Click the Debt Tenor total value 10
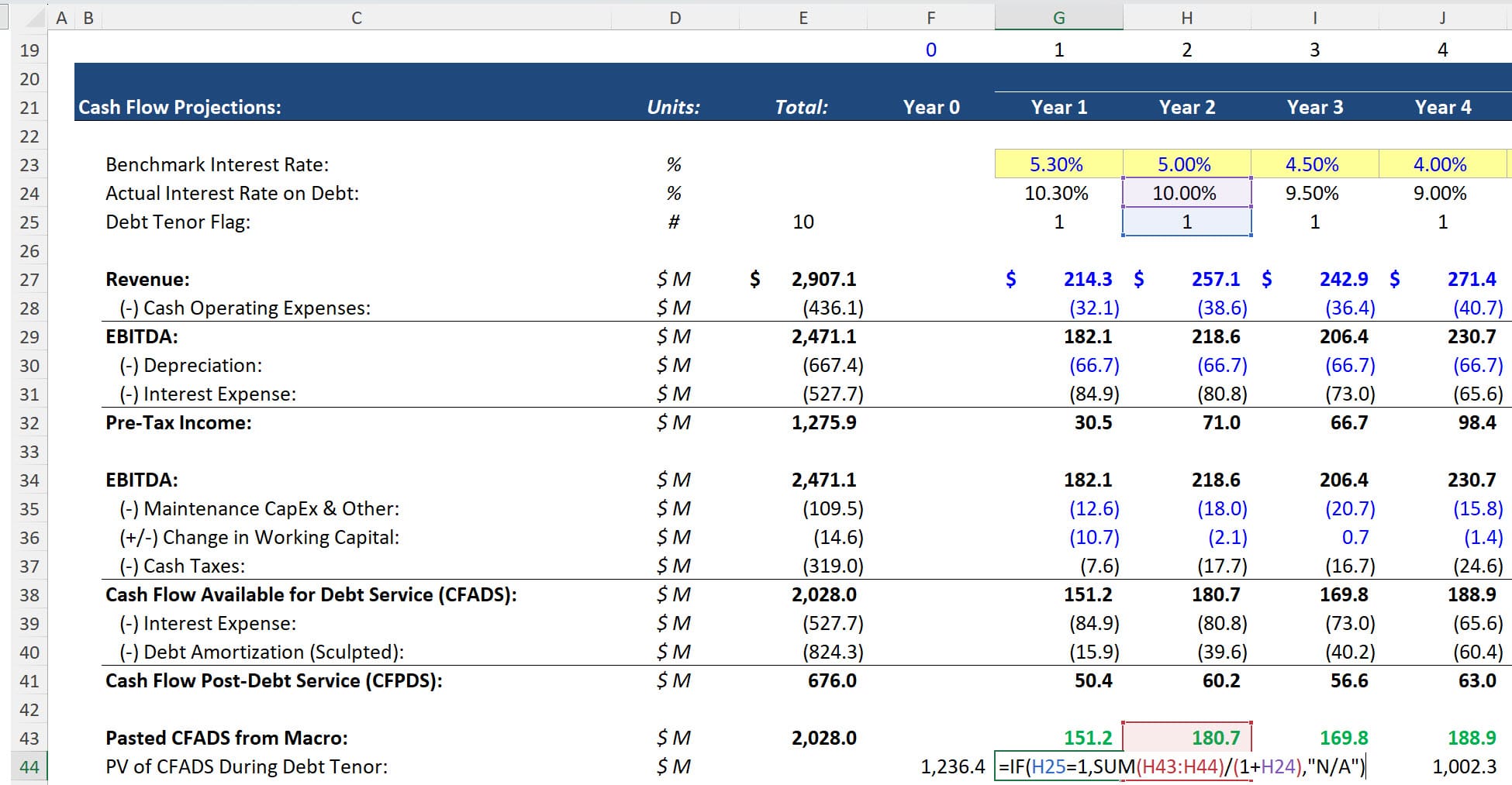Screen dimensions: 1512x785 point(804,222)
